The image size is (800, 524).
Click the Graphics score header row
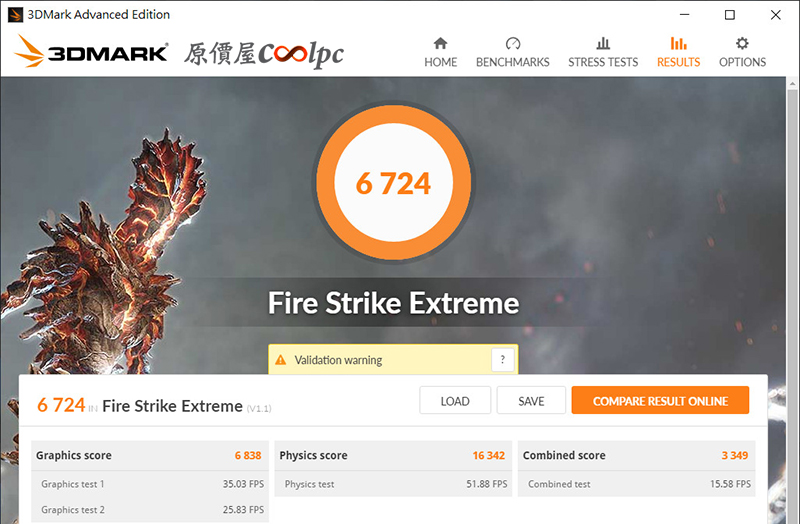point(149,455)
